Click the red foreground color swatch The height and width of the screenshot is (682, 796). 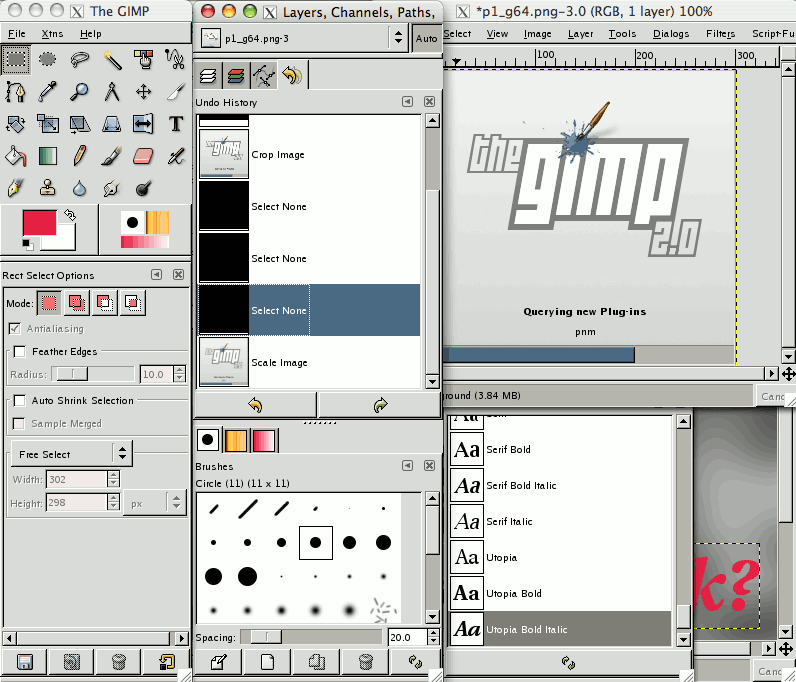39,222
